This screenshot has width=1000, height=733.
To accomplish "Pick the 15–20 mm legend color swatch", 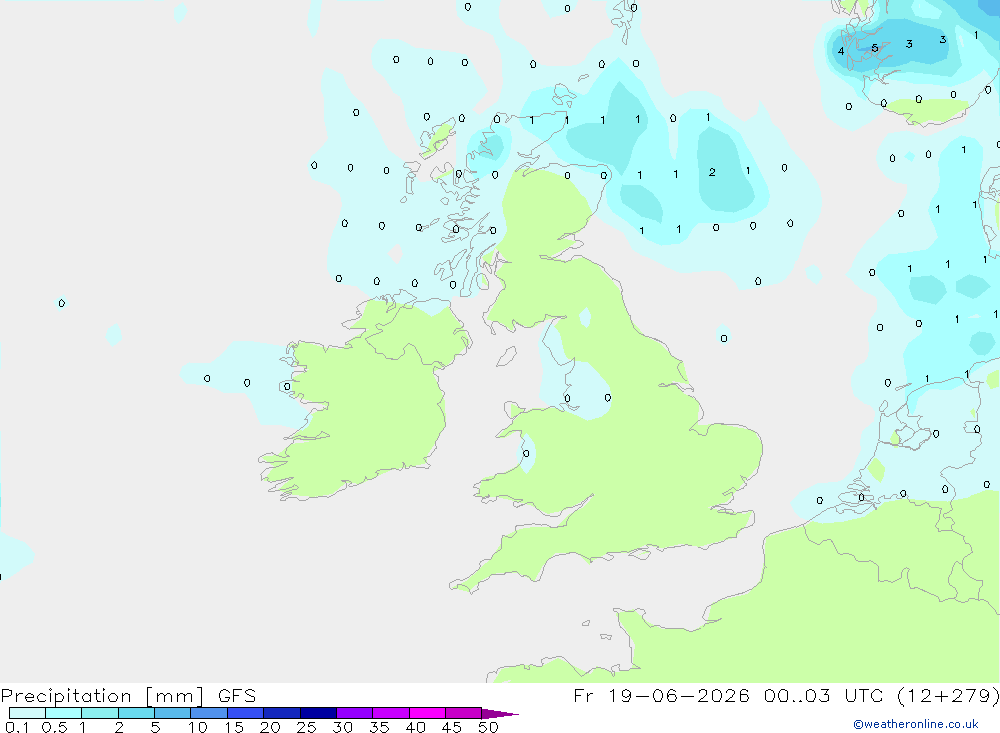I will pos(246,713).
